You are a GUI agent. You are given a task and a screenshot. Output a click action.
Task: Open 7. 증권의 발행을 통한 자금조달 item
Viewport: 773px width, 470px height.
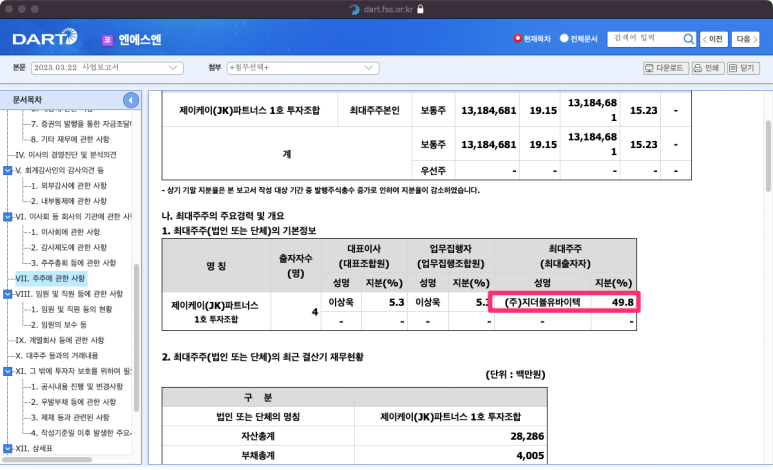81,124
